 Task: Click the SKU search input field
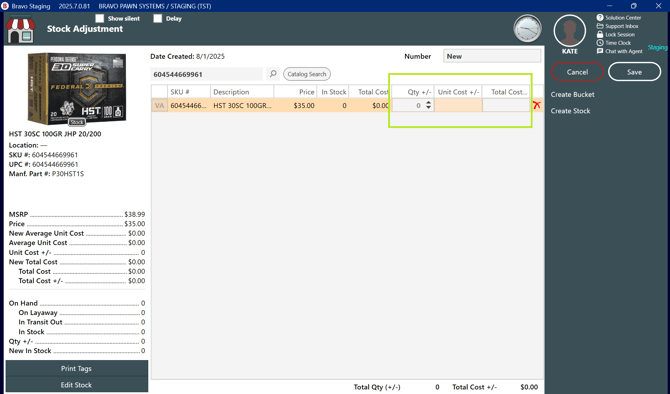tap(206, 74)
